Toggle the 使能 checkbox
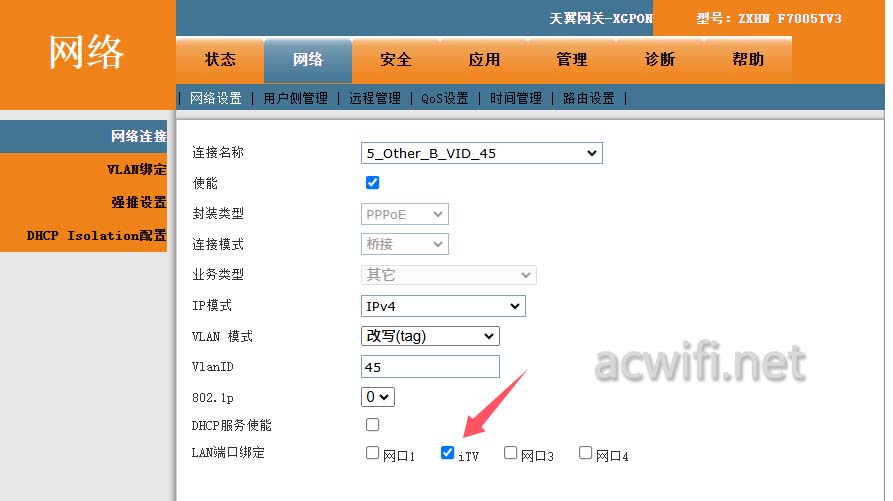 (372, 183)
